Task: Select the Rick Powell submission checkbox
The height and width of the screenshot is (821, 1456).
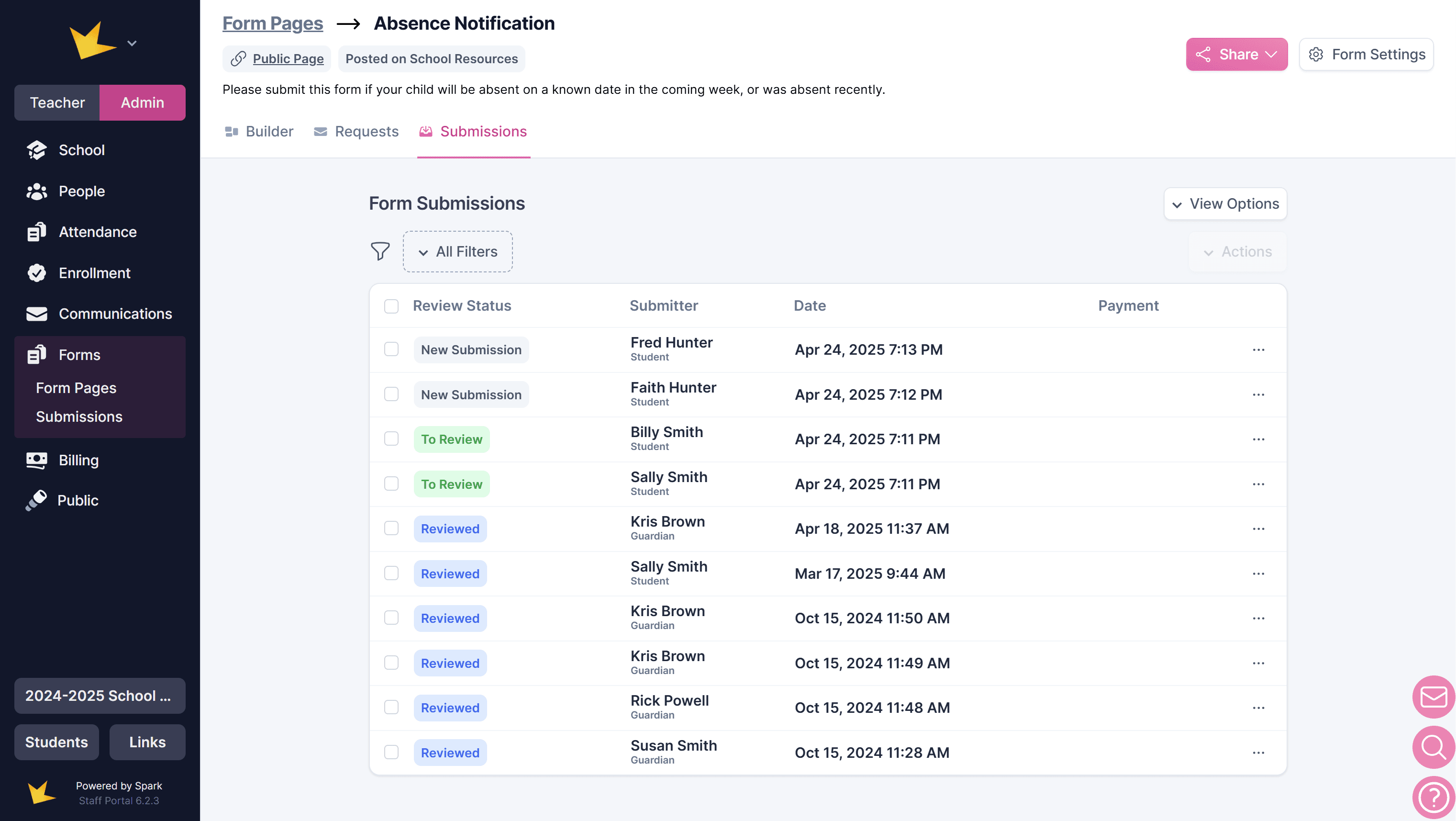Action: (x=391, y=708)
